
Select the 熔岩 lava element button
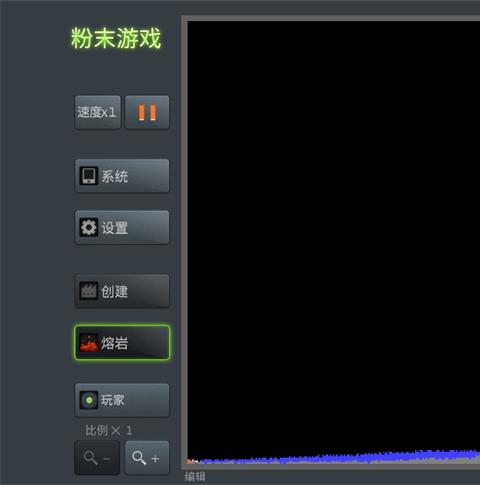coord(122,343)
